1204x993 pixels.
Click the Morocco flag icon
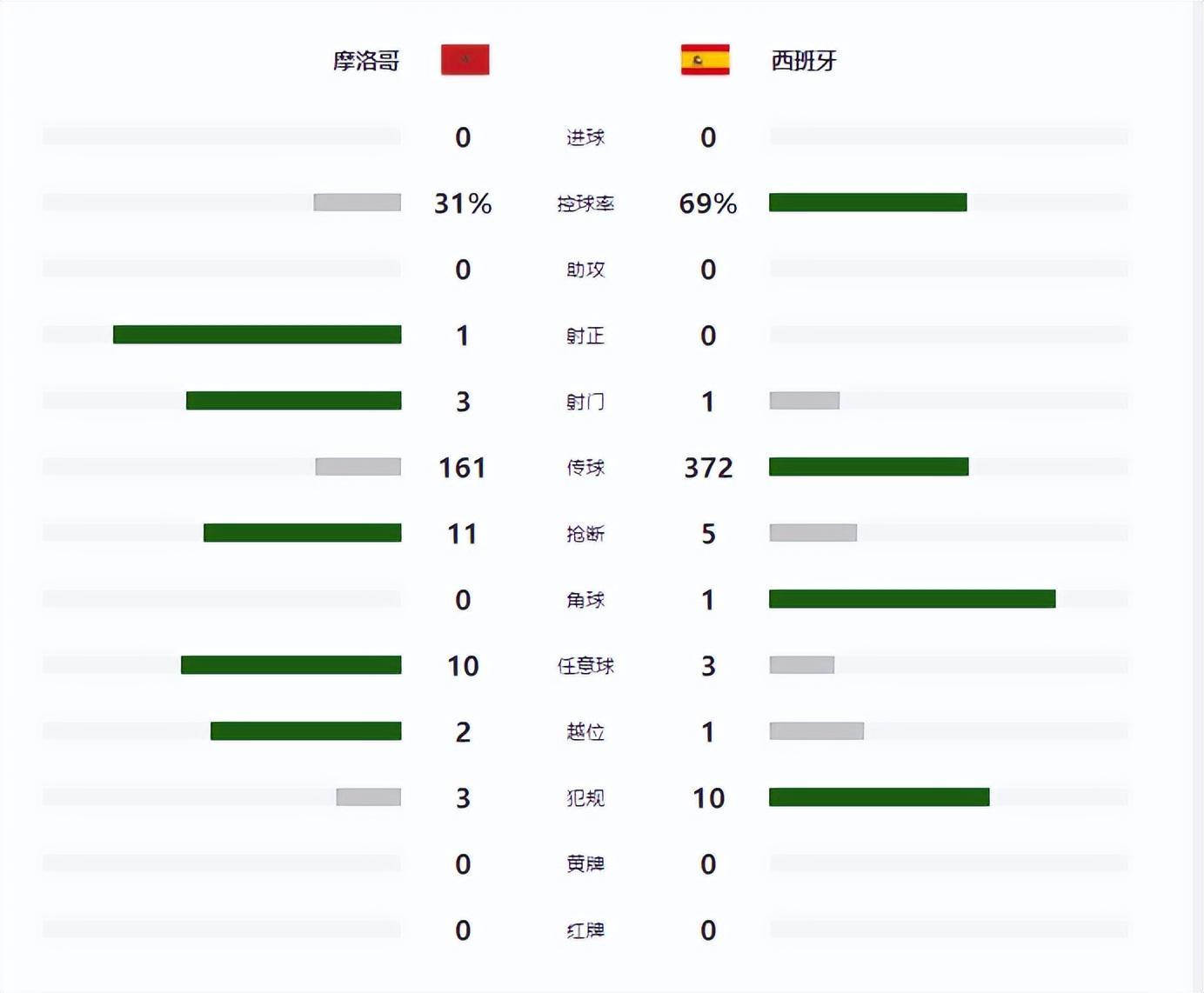click(465, 60)
